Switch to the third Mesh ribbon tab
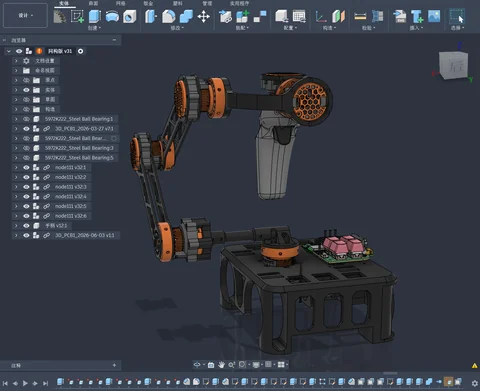480x391 pixels. pos(120,3)
